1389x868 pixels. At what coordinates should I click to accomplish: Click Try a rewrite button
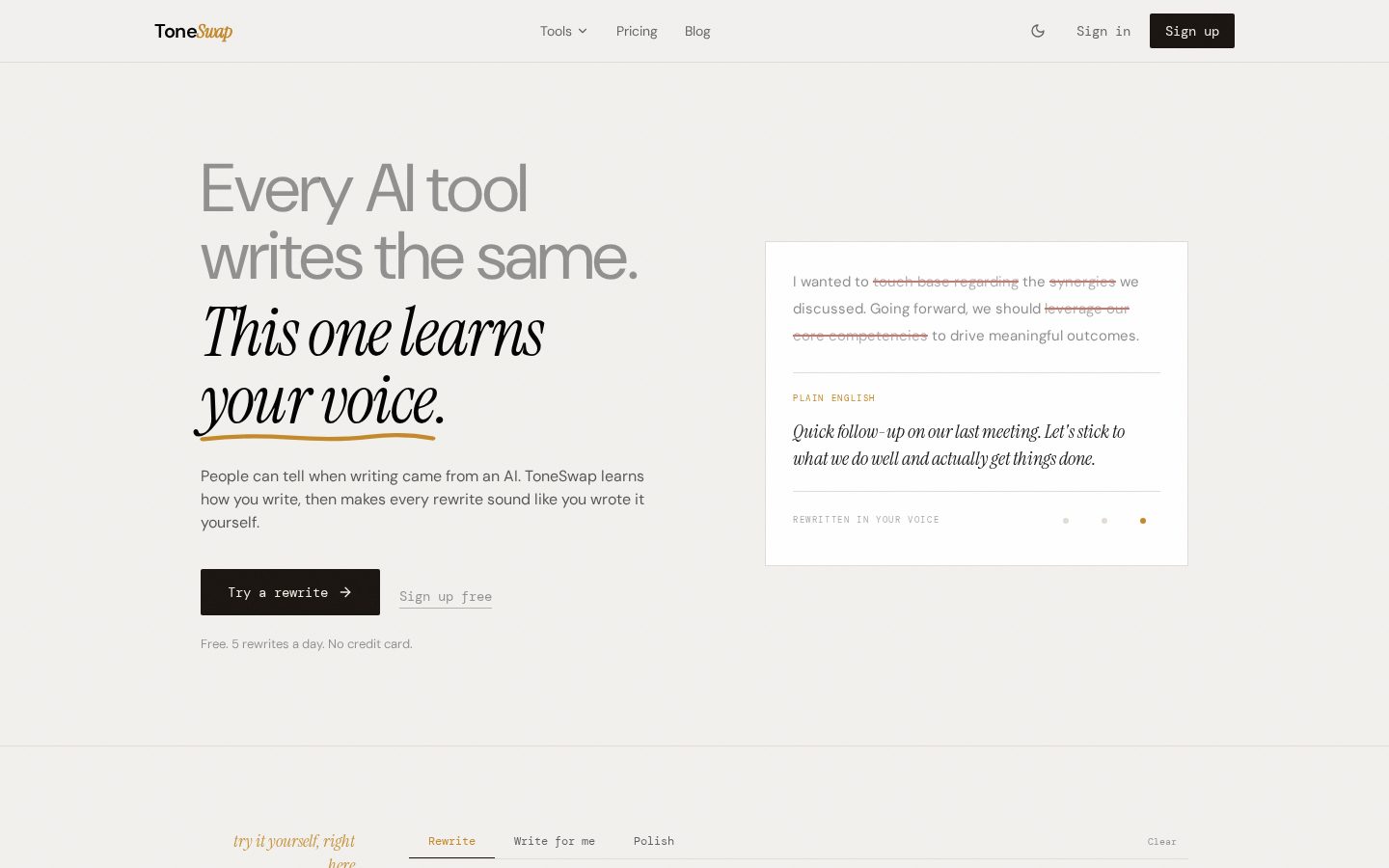290,592
